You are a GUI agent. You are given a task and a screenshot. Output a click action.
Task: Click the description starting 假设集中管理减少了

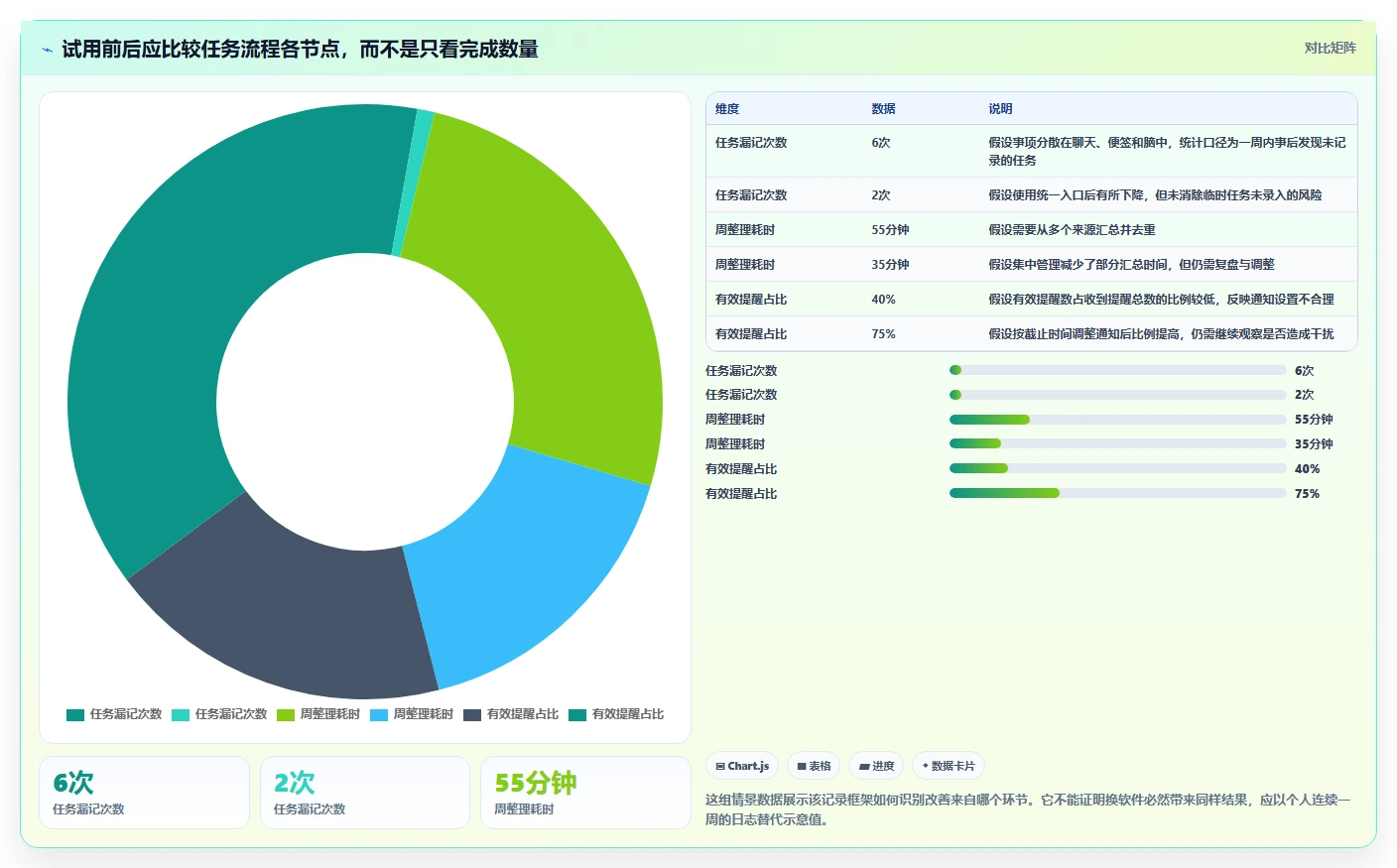coord(1131,265)
